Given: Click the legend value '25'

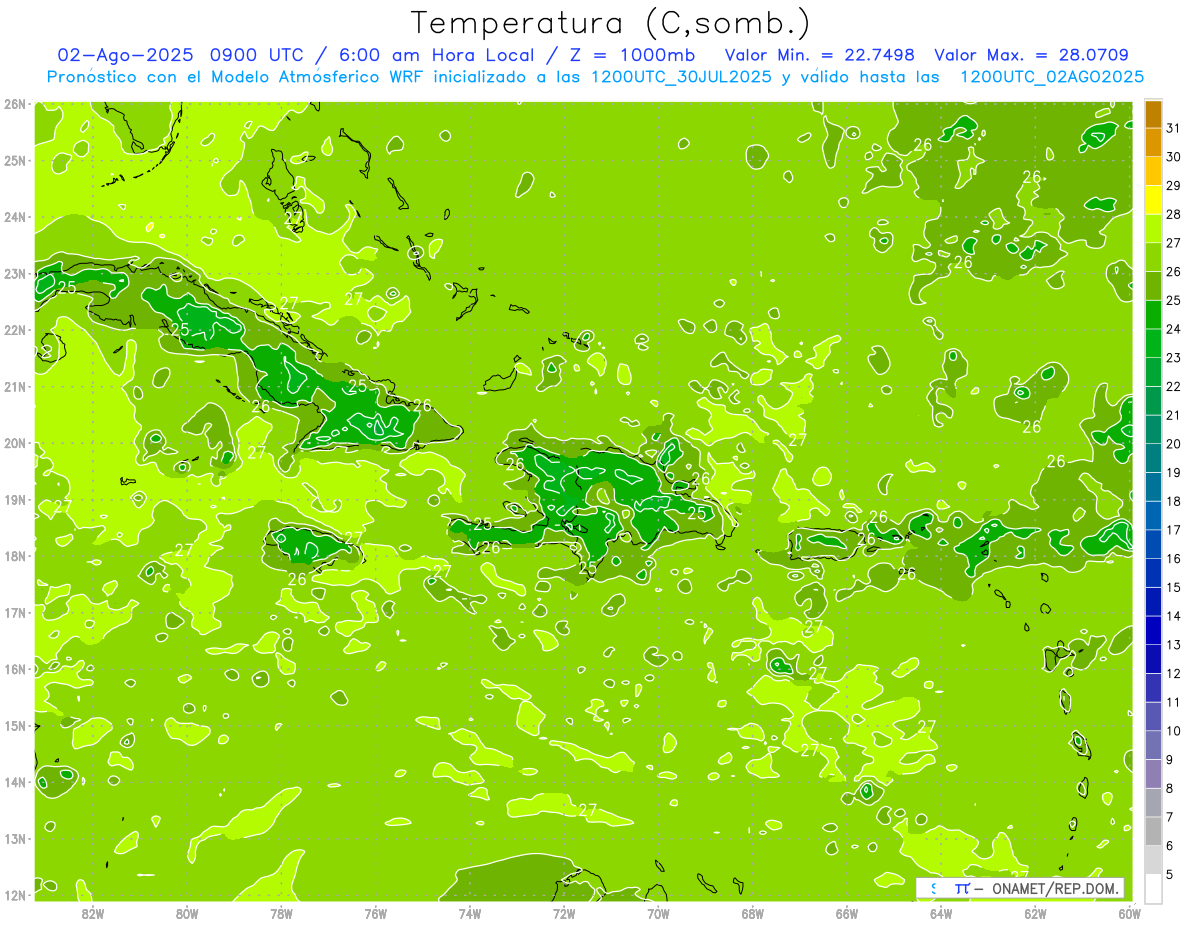Looking at the screenshot, I should [1174, 300].
